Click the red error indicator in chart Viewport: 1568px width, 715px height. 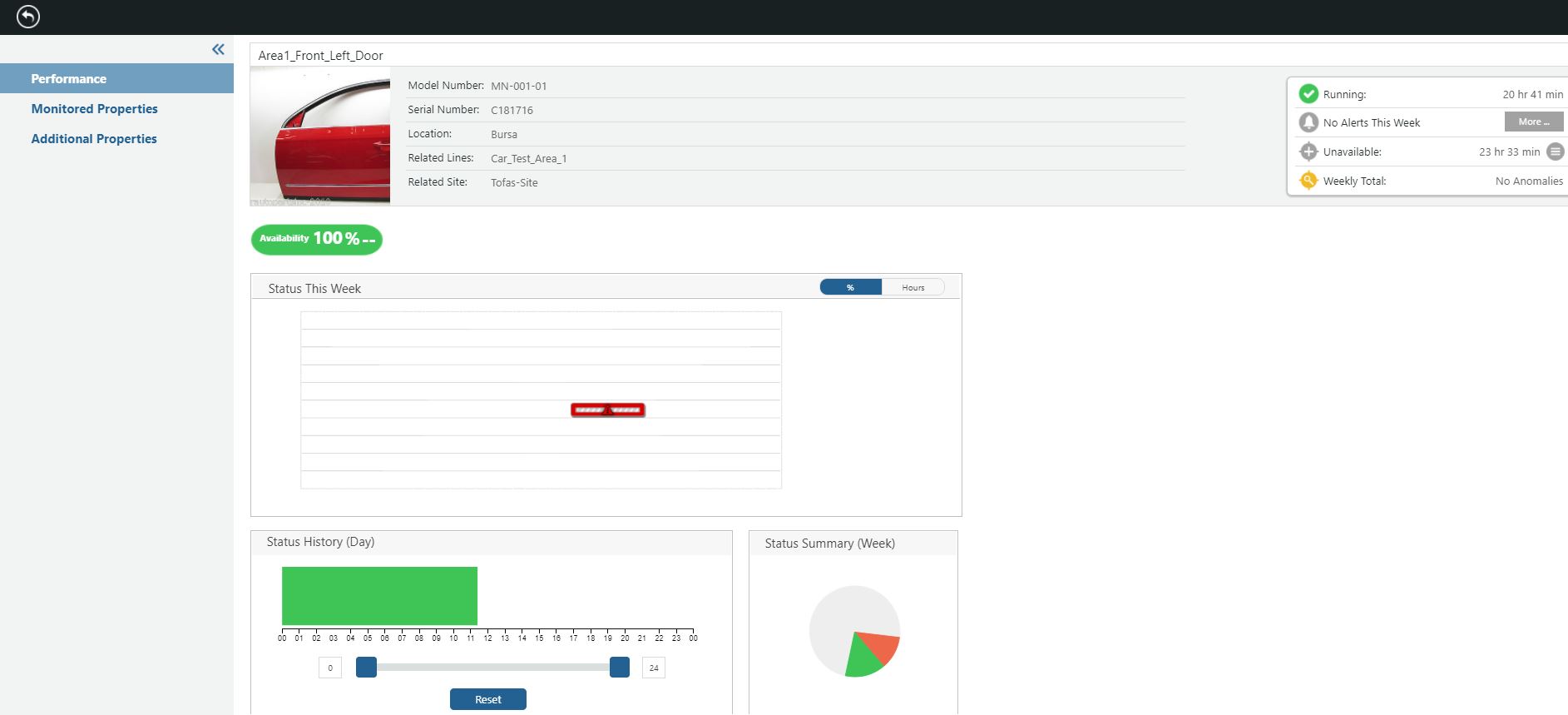click(608, 410)
